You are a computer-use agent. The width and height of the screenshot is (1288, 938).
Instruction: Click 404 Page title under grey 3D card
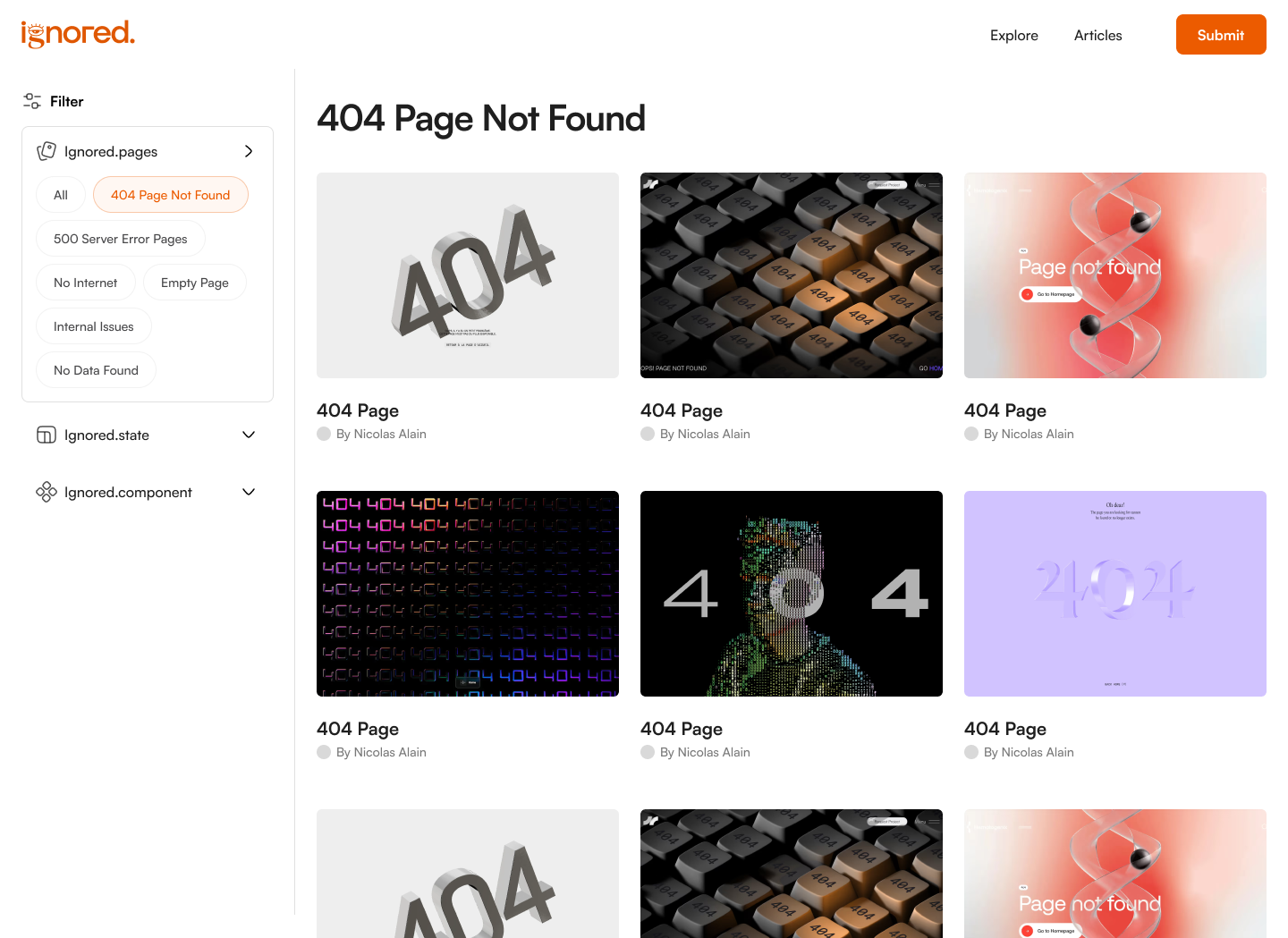tap(358, 410)
